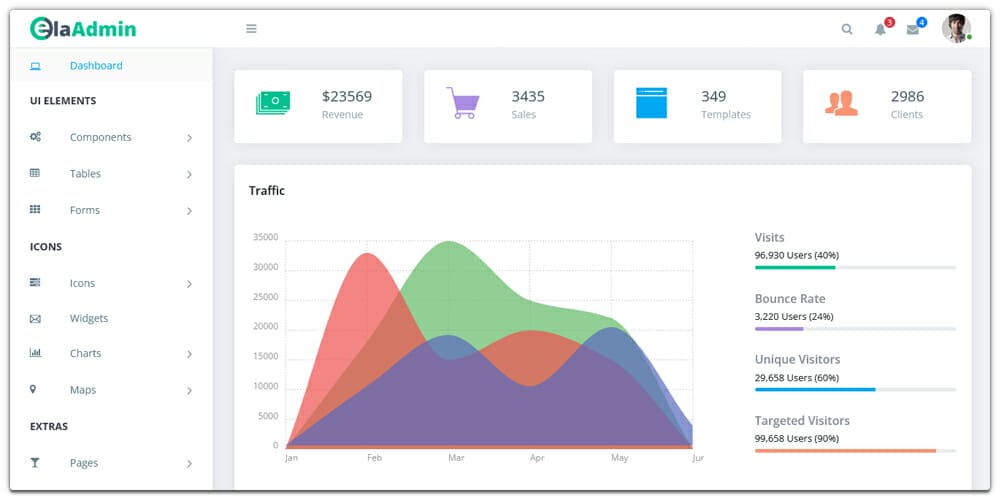The width and height of the screenshot is (1000, 500).
Task: Click the ElaAdmin logo link
Action: pyautogui.click(x=83, y=29)
